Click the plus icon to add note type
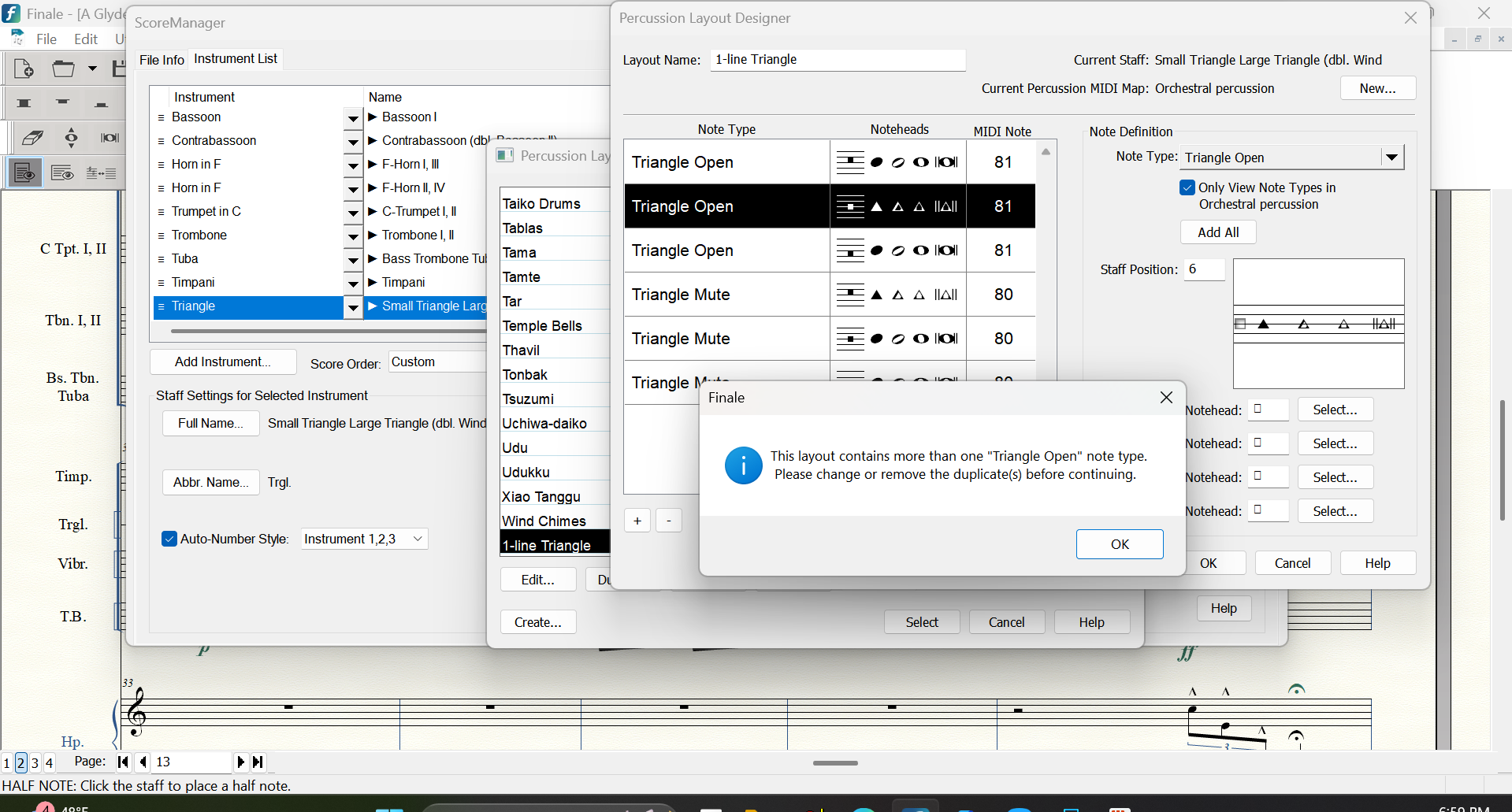Viewport: 1512px width, 812px height. (x=637, y=521)
